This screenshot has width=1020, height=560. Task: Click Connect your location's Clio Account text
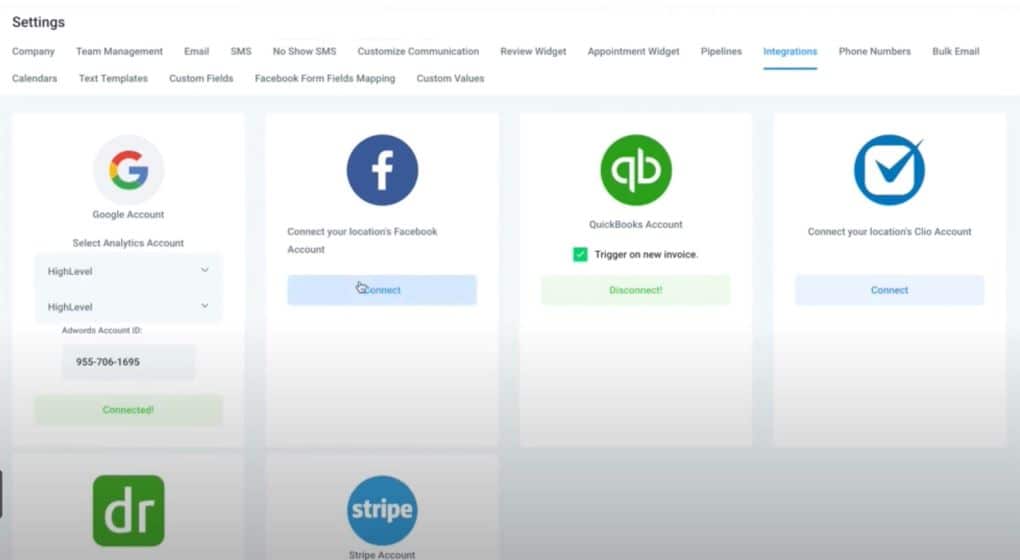[889, 232]
